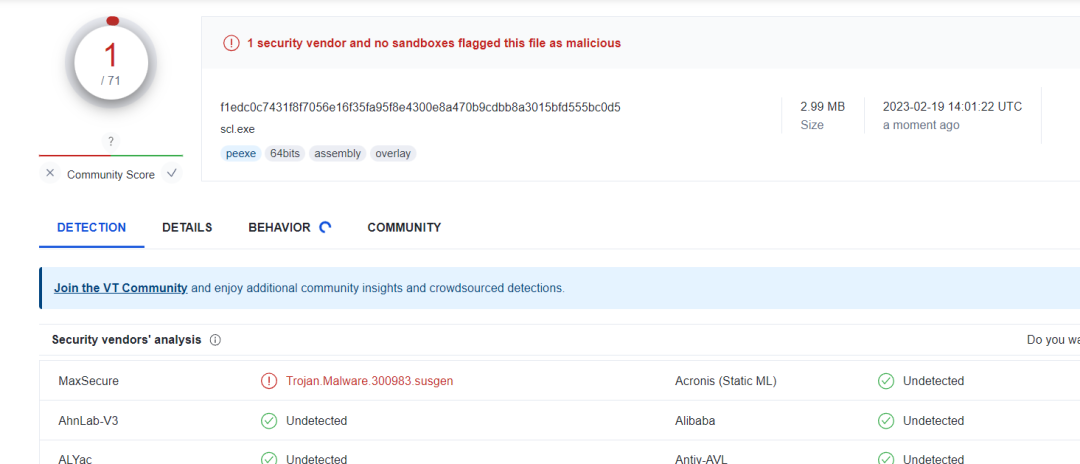Click the Undetected result for Acronis (Static ML)
Screen dimensions: 1080x464
[x=934, y=381]
